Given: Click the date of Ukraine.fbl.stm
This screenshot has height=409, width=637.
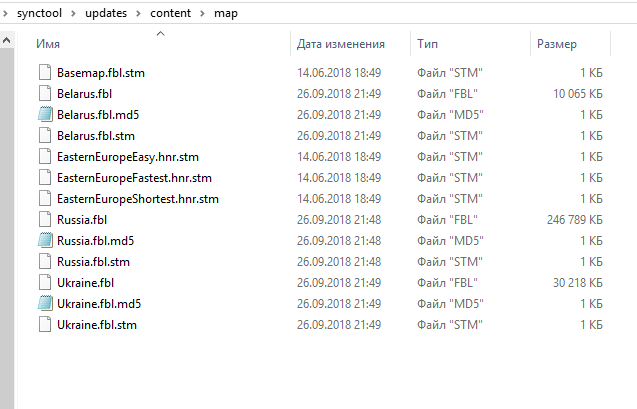Looking at the screenshot, I should (x=339, y=325).
